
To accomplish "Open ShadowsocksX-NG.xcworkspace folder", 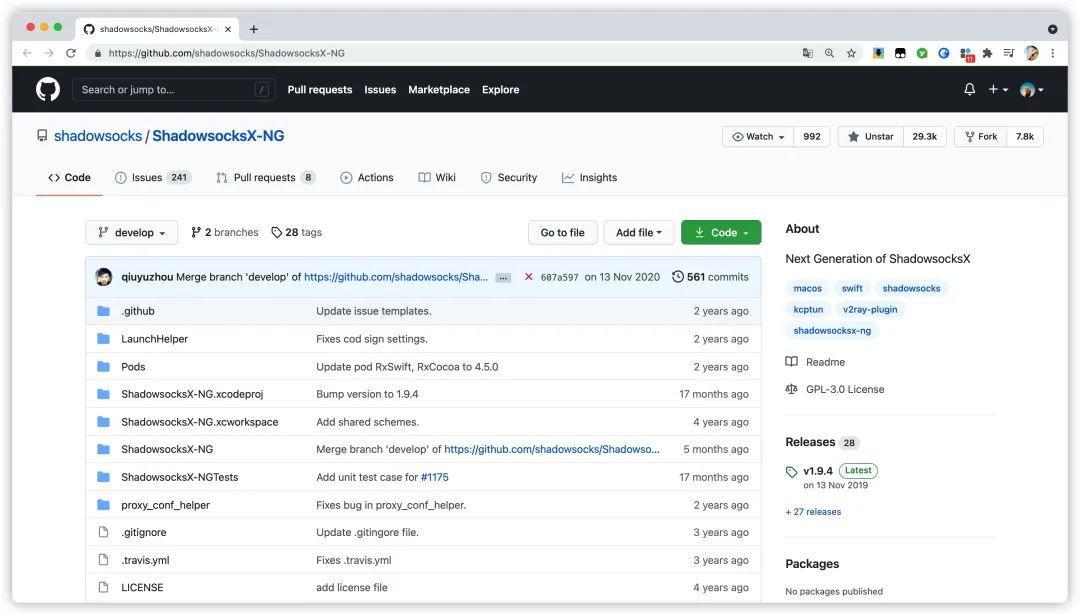I will click(200, 421).
